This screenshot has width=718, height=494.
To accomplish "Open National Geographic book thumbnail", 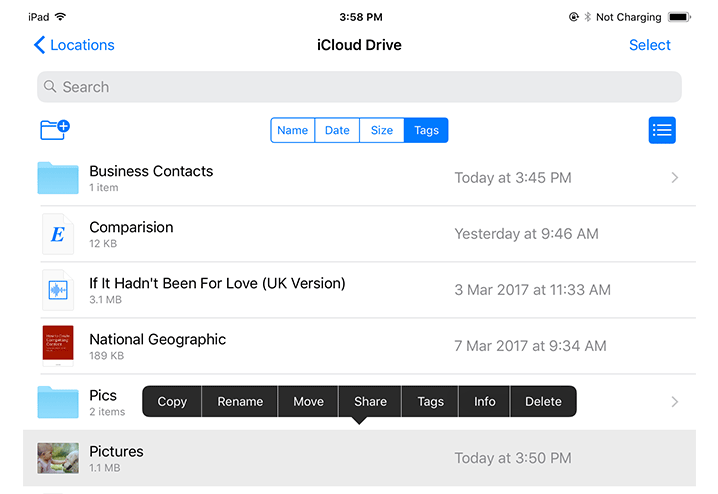I will click(58, 346).
